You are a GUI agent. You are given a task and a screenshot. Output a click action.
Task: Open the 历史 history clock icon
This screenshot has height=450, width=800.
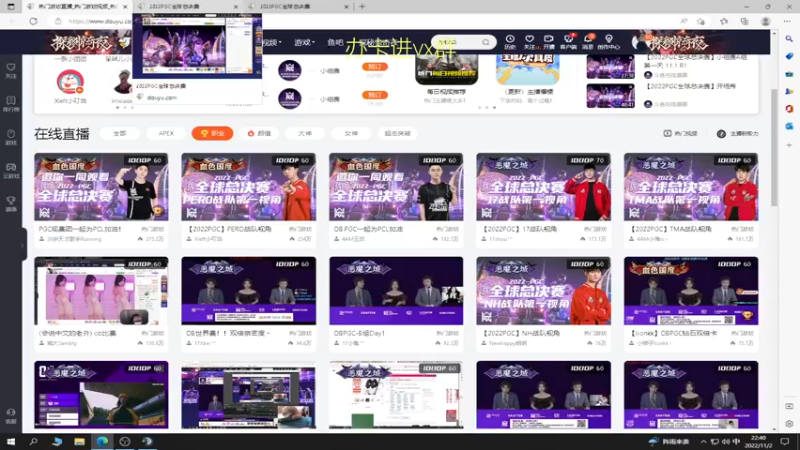click(510, 42)
